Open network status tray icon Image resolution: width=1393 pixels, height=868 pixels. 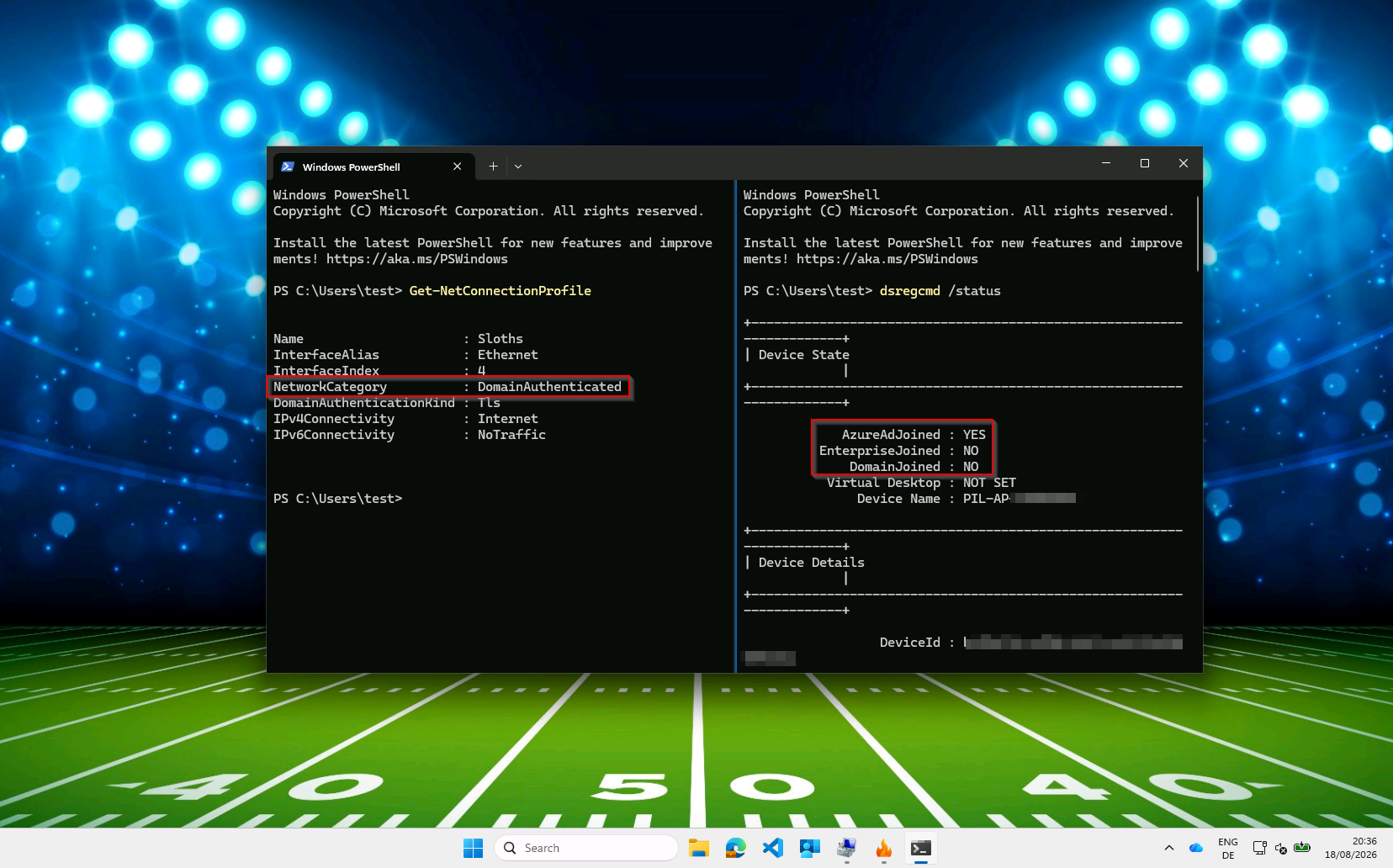tap(1259, 848)
